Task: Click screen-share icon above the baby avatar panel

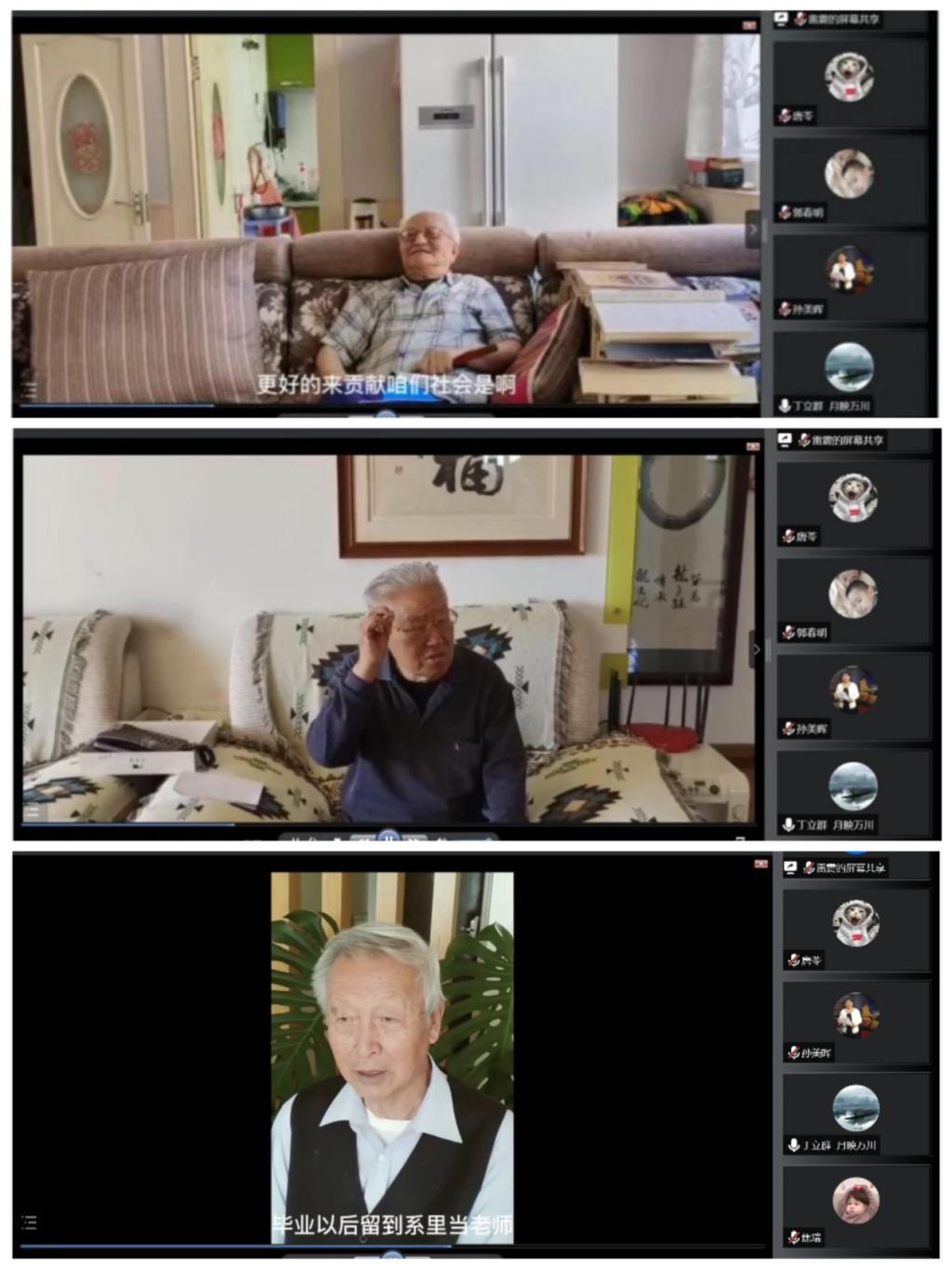Action: coord(790,867)
